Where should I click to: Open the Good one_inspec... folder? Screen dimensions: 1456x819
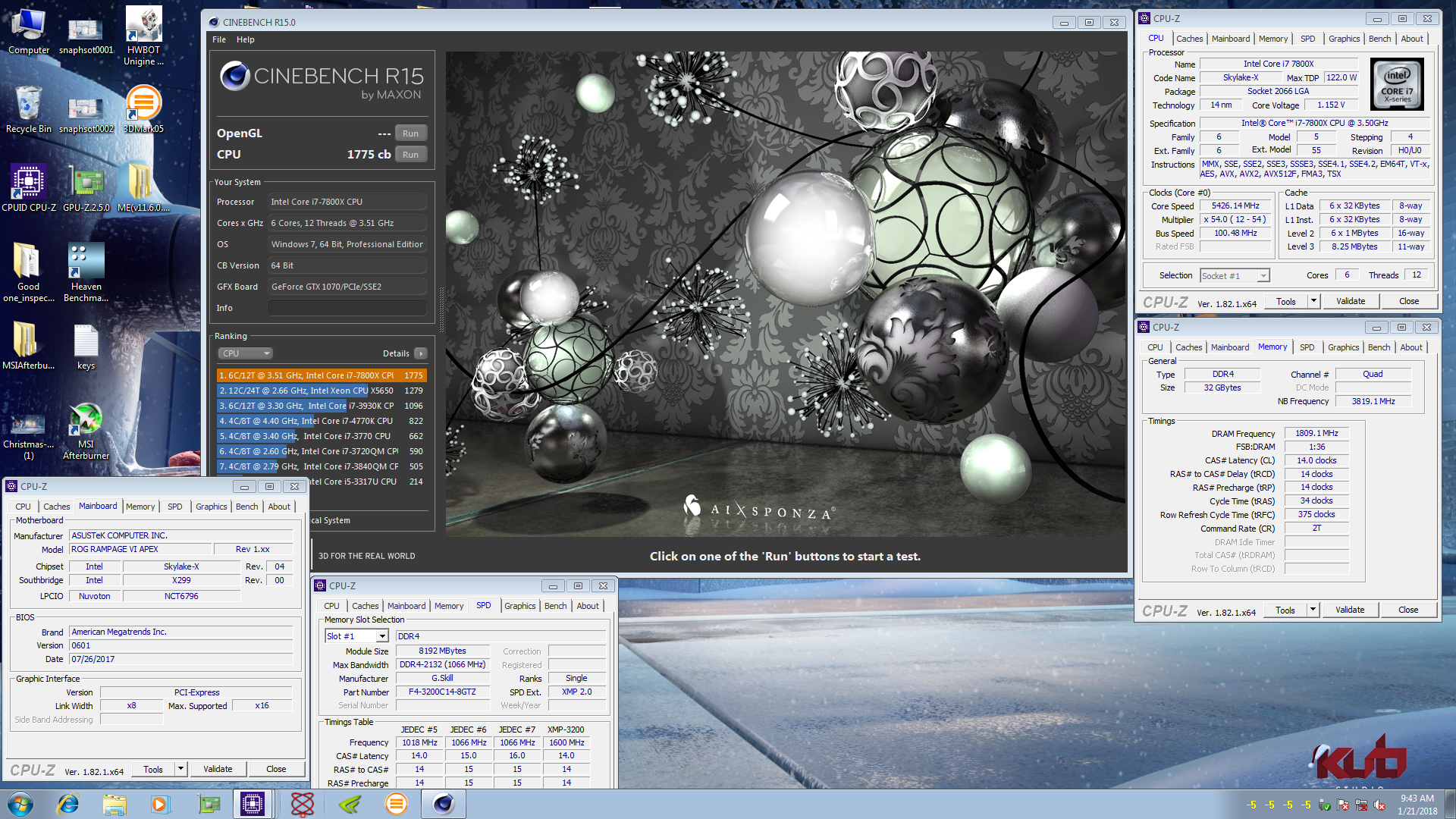pos(29,272)
